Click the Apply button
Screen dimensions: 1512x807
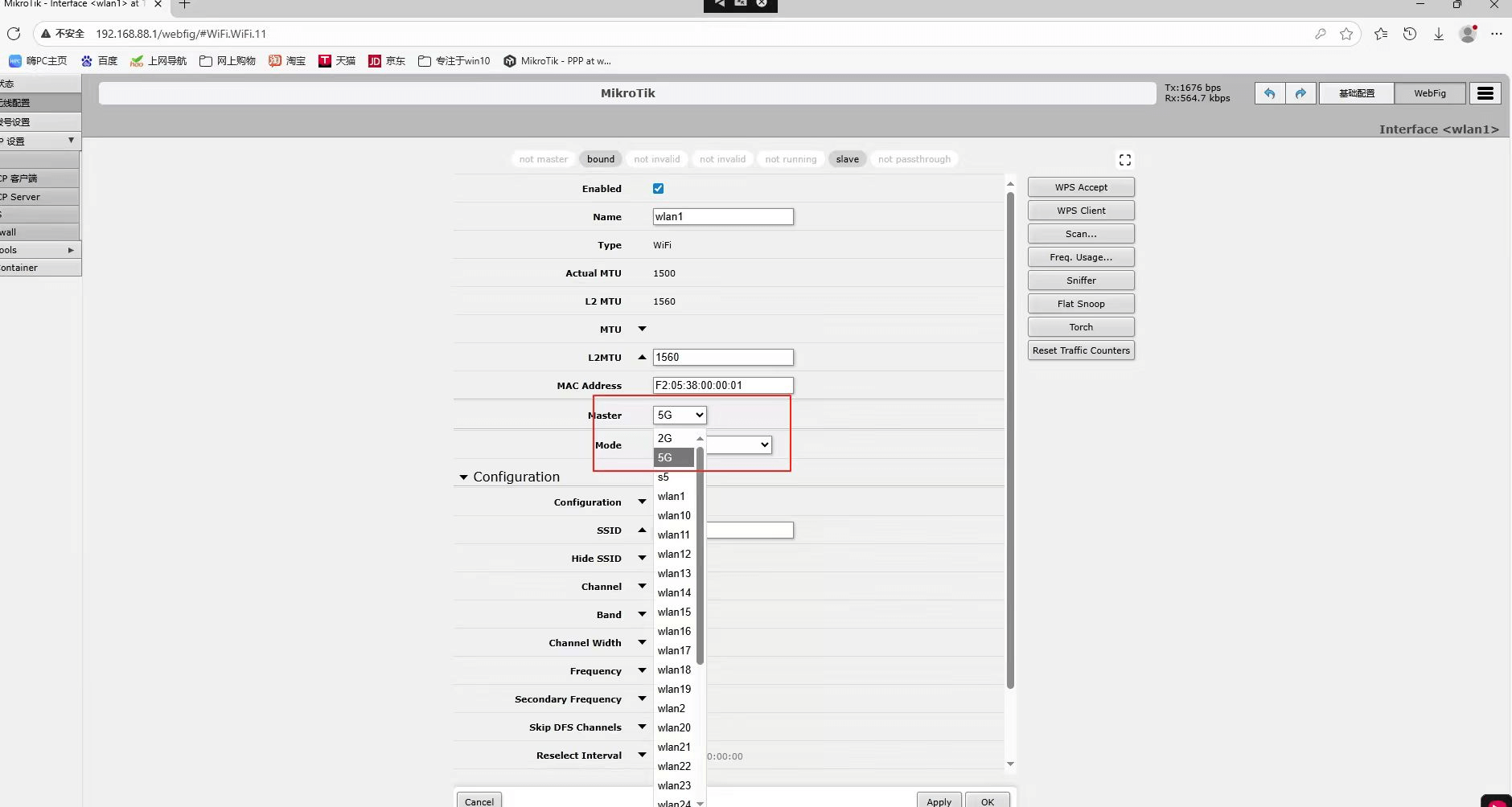coord(939,801)
